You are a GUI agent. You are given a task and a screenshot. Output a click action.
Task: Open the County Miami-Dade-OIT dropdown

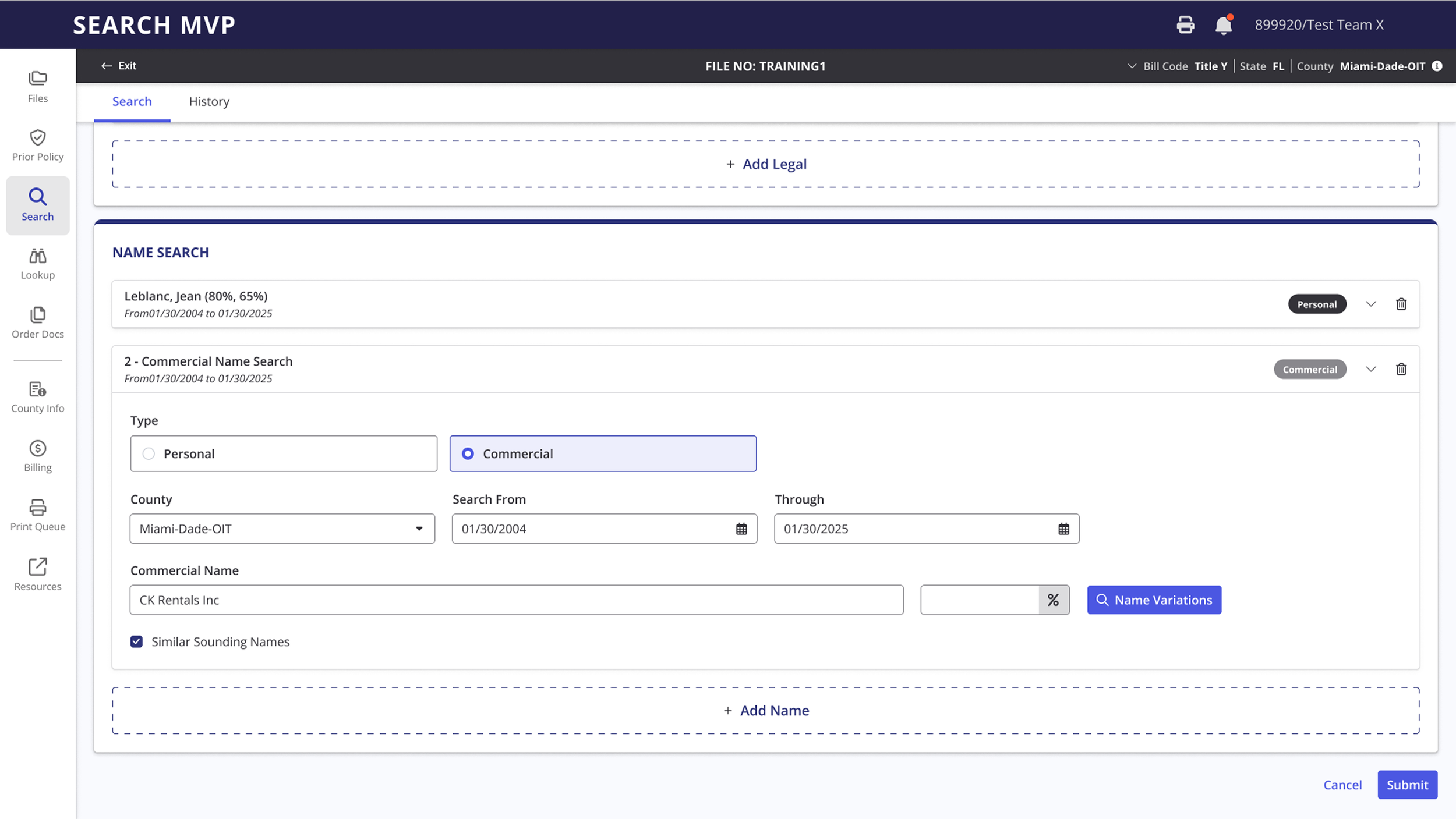click(282, 529)
